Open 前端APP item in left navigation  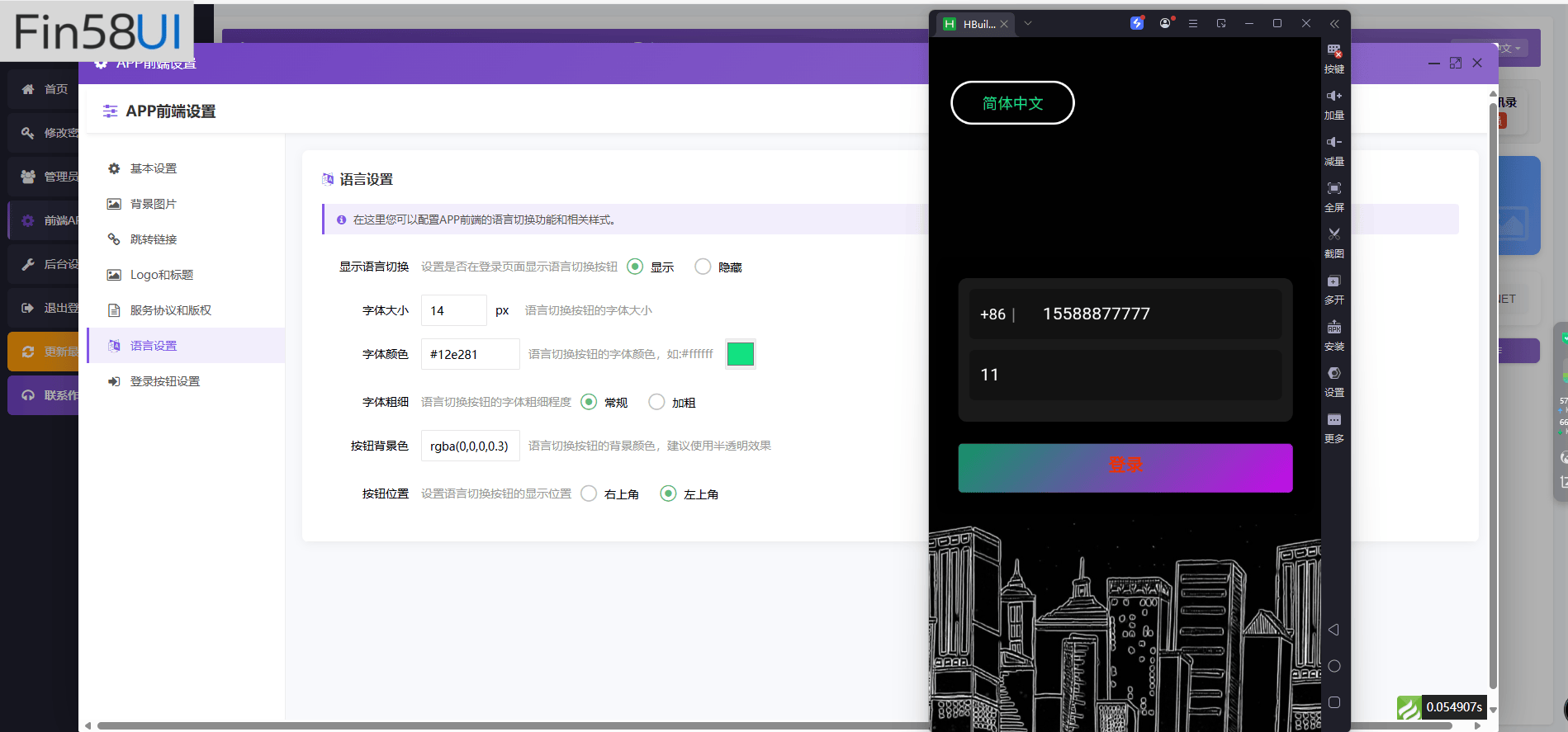click(44, 220)
